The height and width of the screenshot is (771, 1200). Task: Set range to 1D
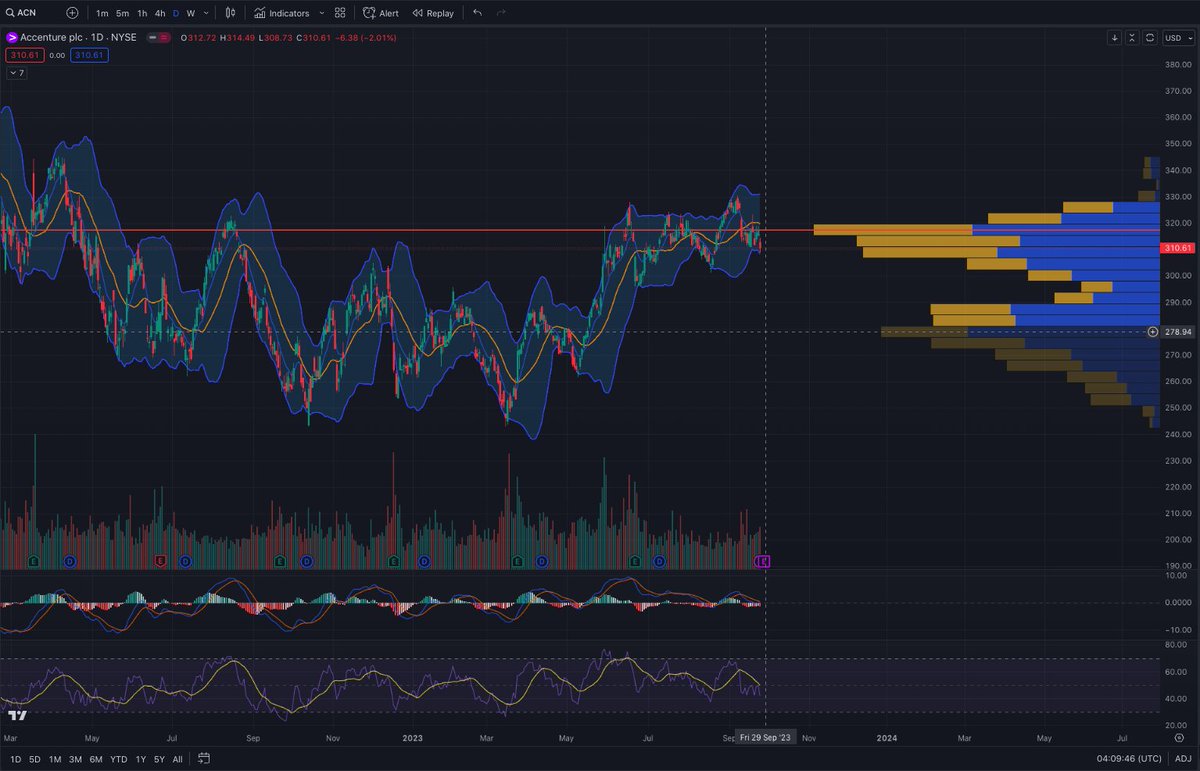15,758
